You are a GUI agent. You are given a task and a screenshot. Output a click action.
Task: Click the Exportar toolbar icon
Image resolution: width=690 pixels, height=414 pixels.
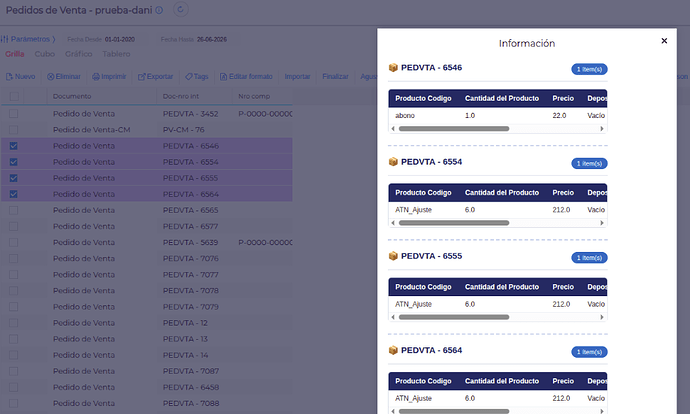pyautogui.click(x=141, y=77)
